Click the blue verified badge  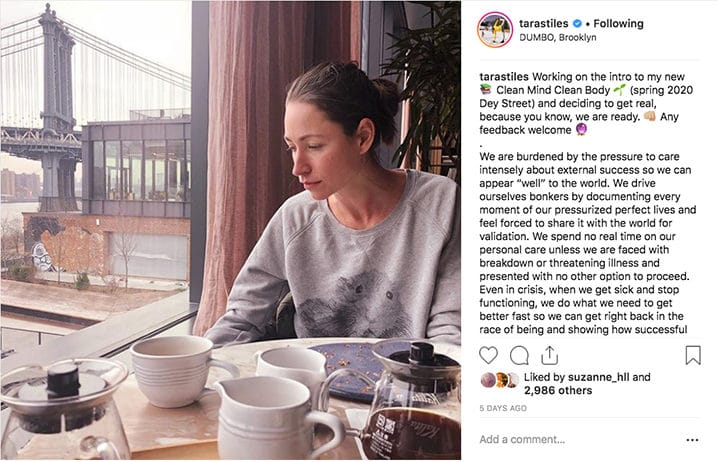577,23
